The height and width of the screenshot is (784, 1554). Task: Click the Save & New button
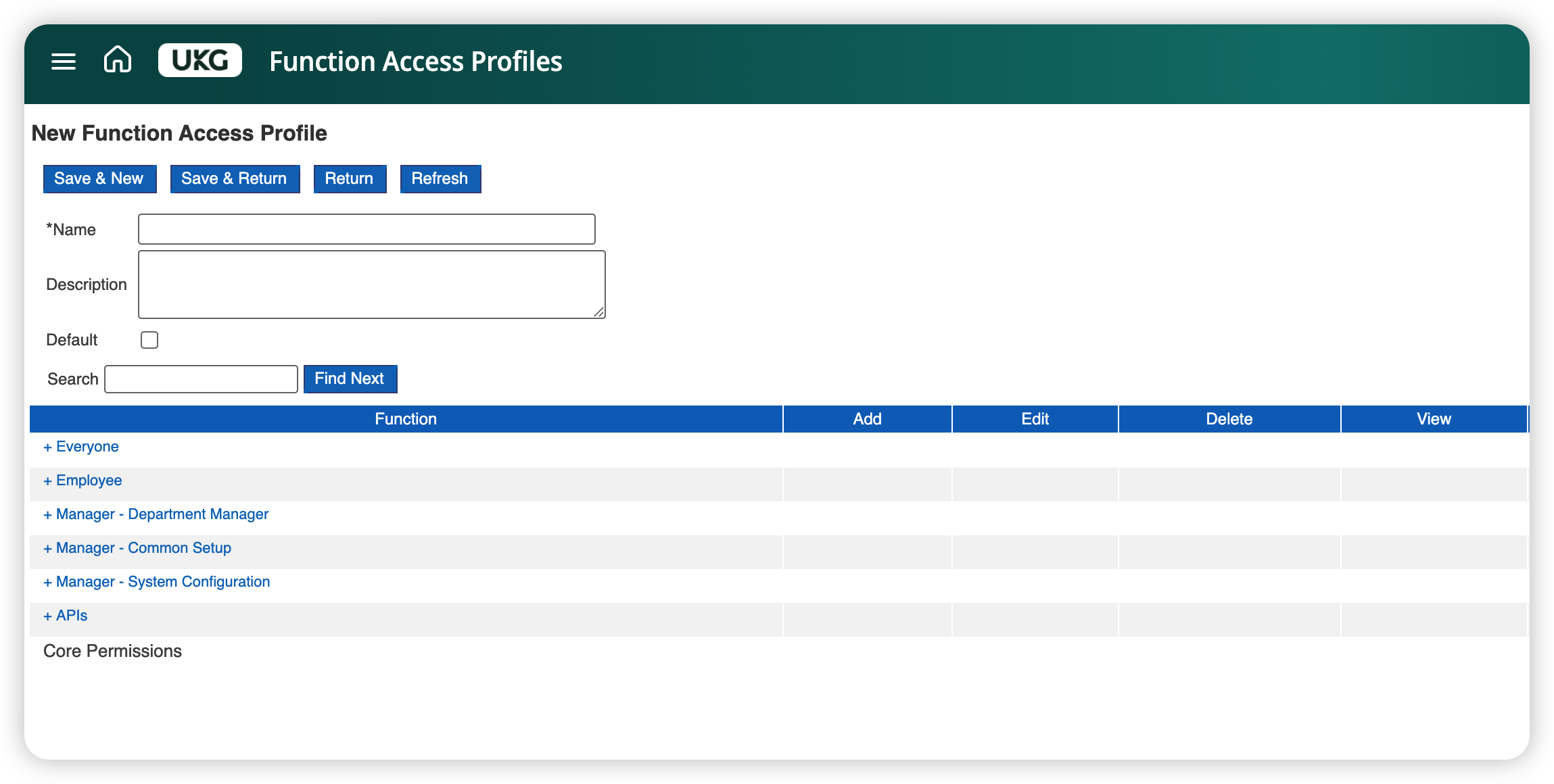[x=99, y=179]
